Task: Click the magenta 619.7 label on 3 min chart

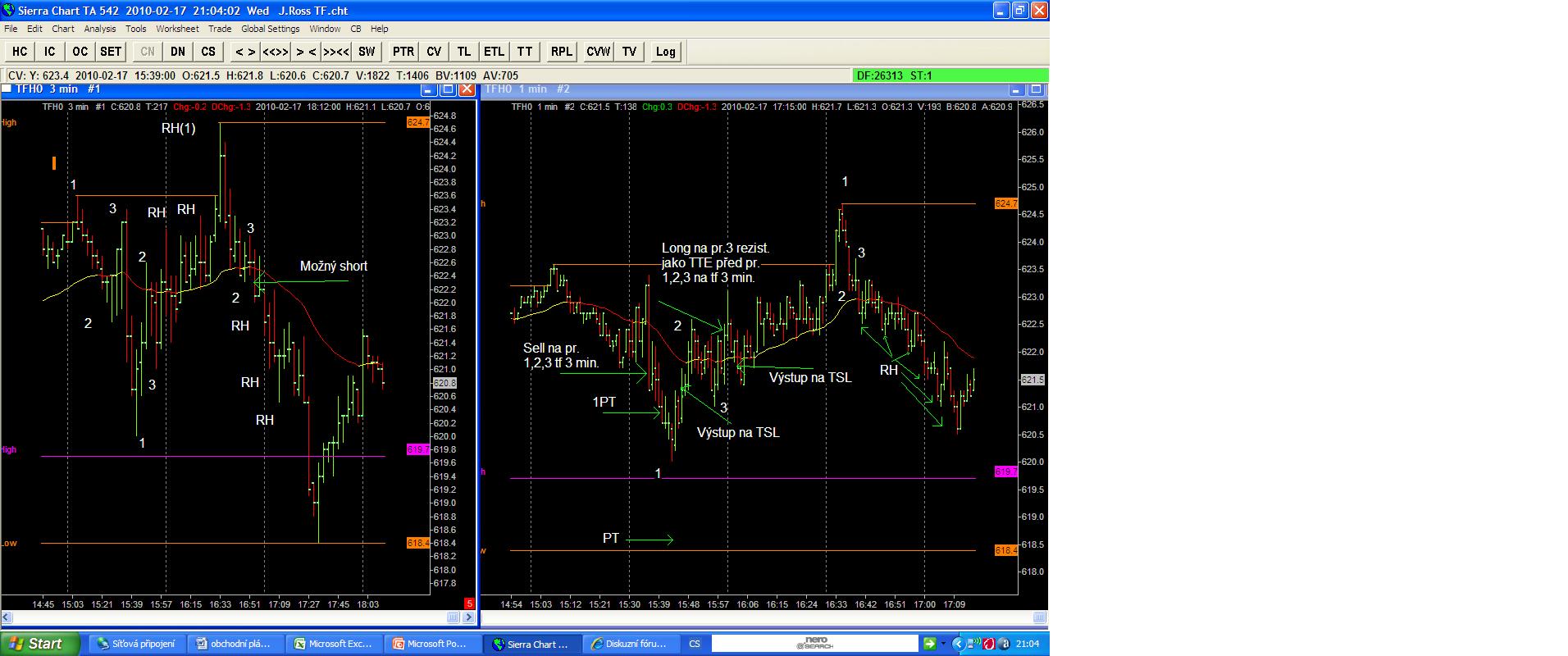Action: 417,449
